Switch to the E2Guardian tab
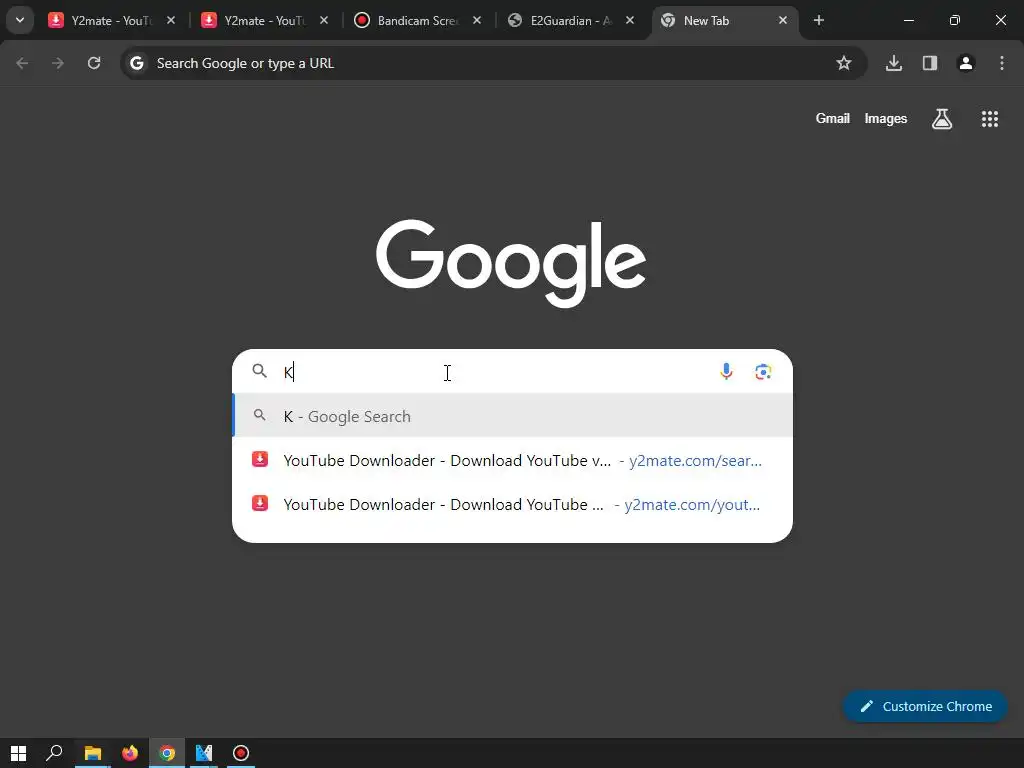 pyautogui.click(x=571, y=21)
